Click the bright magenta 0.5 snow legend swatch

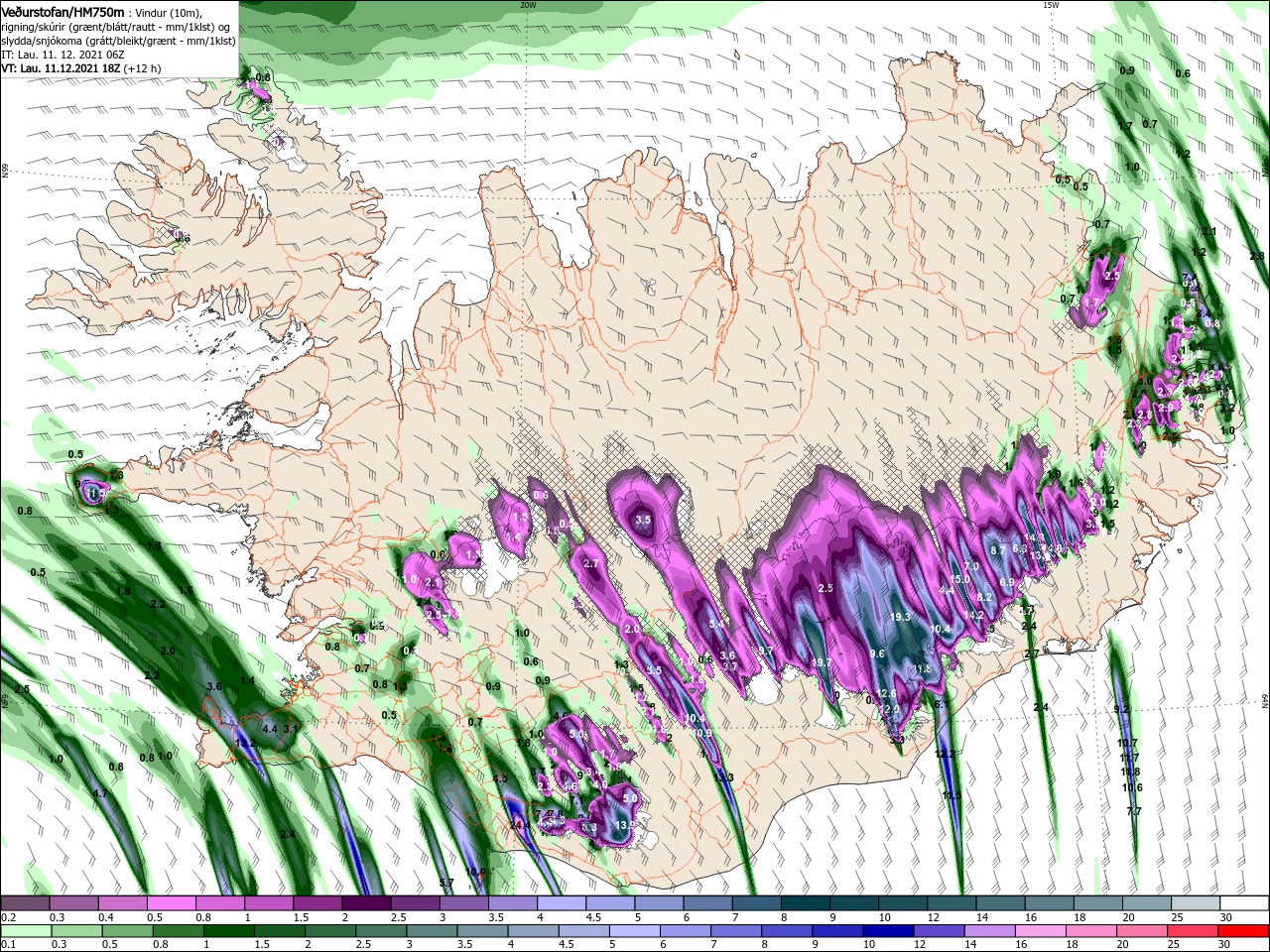(x=171, y=903)
